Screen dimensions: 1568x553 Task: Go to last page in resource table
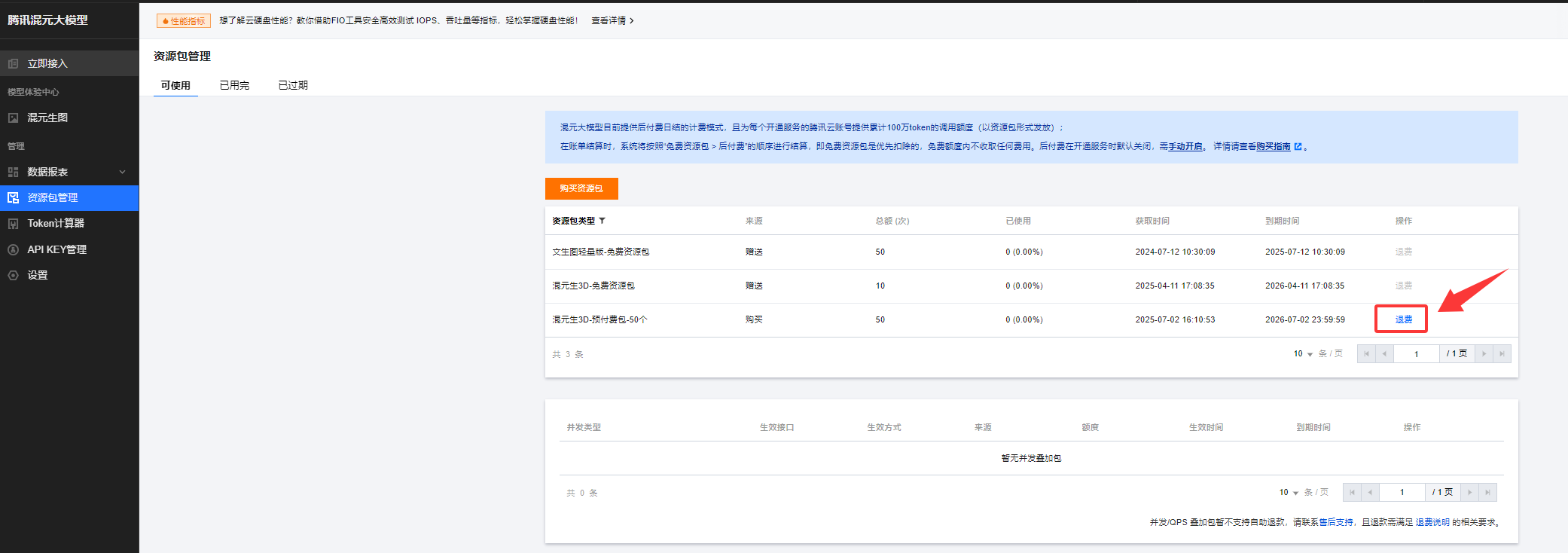coord(1502,354)
